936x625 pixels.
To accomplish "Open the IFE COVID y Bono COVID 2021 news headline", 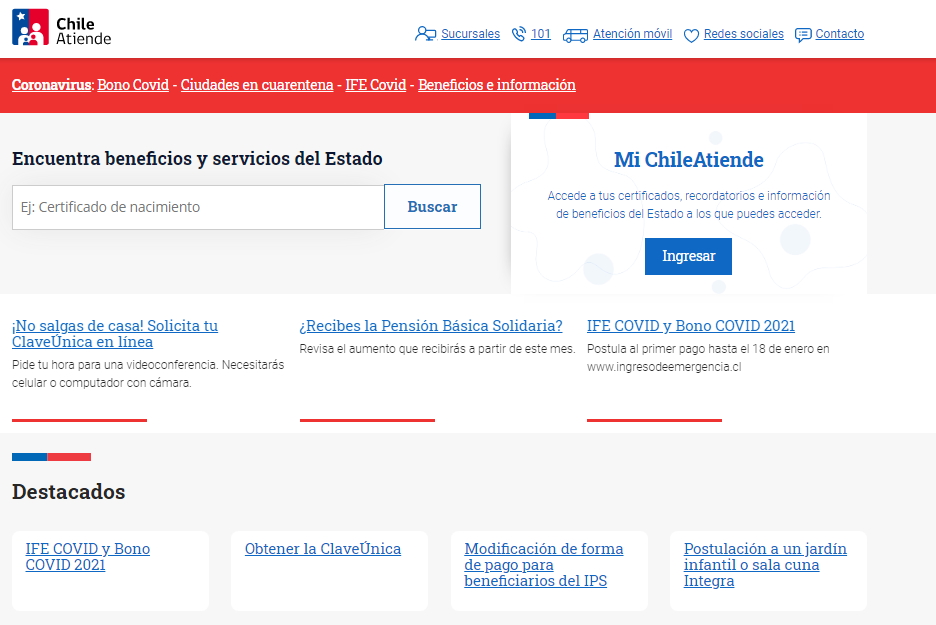I will (691, 326).
